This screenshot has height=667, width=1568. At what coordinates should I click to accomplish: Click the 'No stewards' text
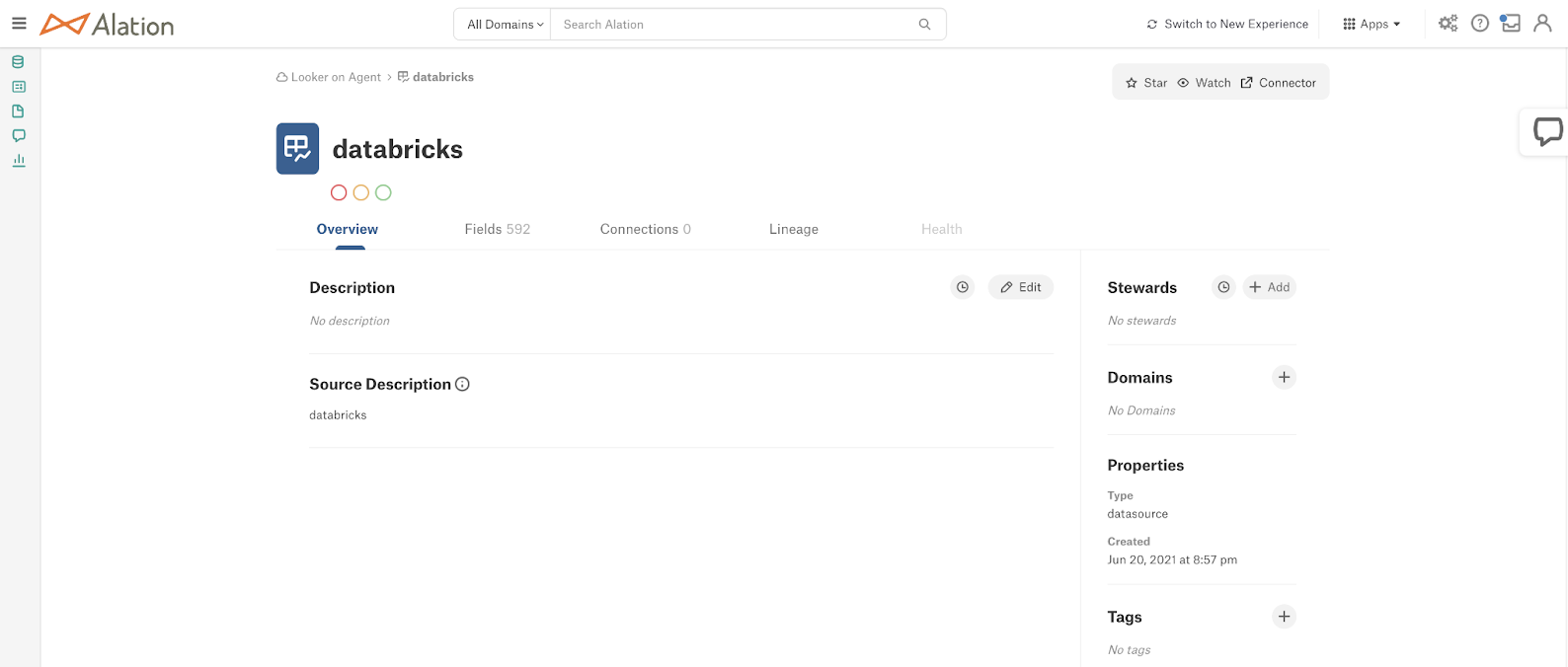pos(1142,321)
